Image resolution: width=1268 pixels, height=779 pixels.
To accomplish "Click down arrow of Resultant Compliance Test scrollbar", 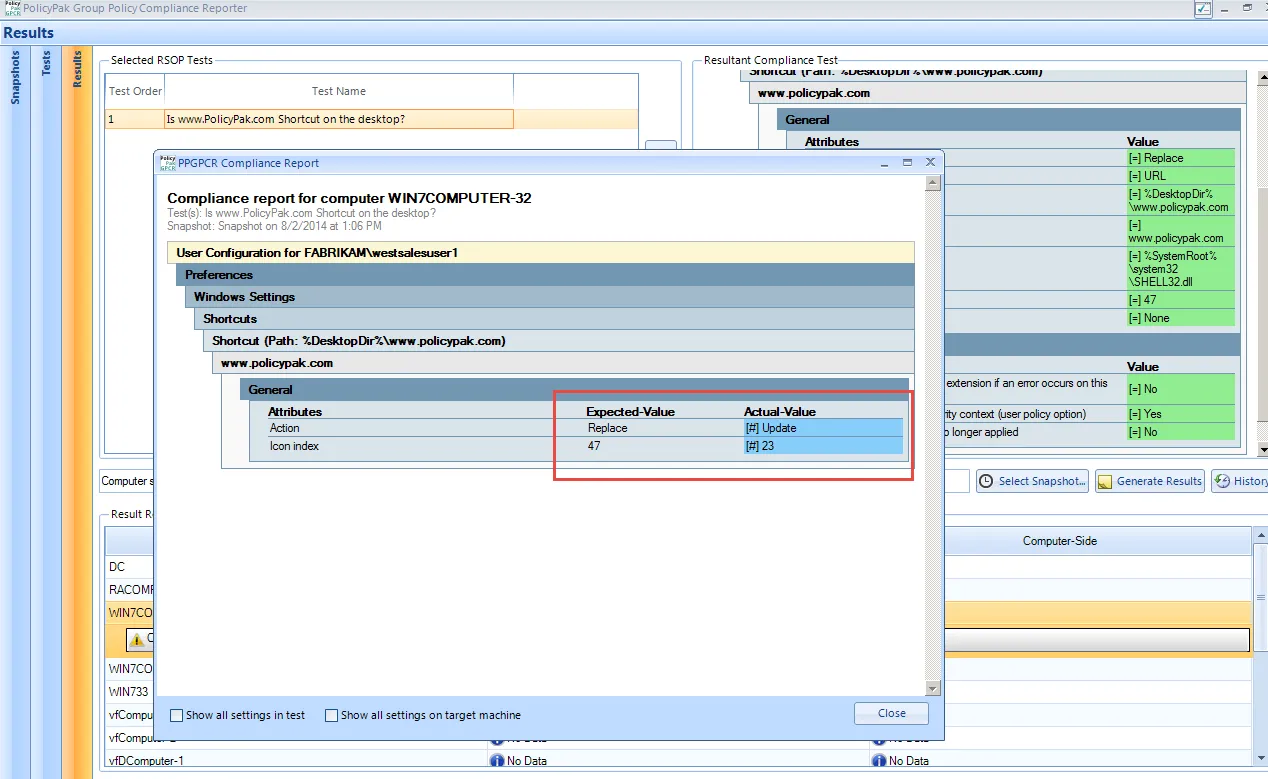I will pyautogui.click(x=1261, y=449).
